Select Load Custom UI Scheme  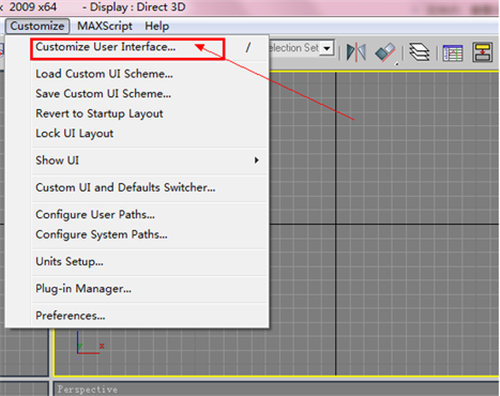click(104, 74)
